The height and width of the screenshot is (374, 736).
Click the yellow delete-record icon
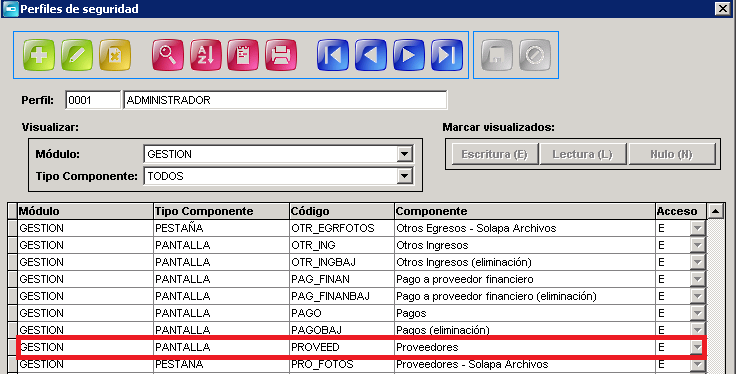click(115, 55)
